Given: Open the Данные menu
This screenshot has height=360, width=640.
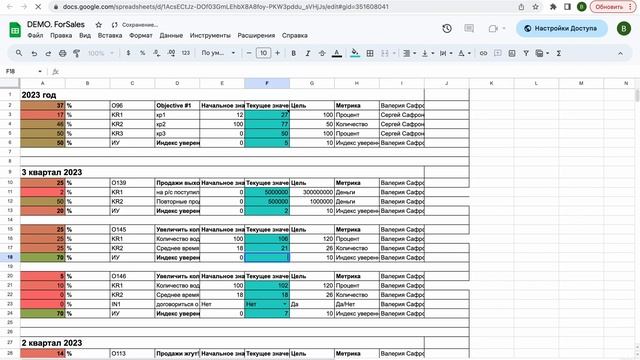Looking at the screenshot, I should pos(171,36).
